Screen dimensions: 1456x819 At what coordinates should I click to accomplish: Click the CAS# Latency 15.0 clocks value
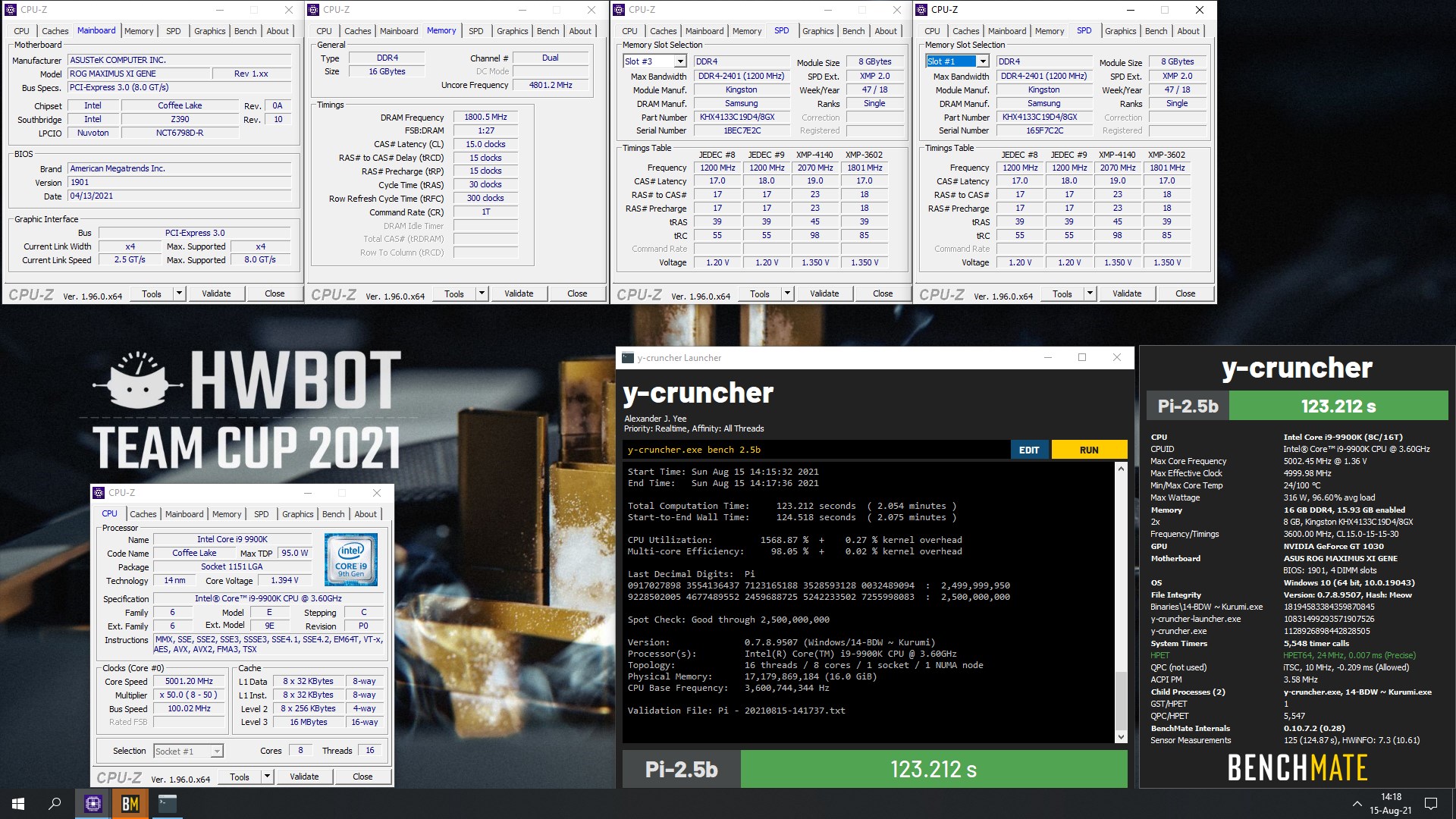coord(486,144)
